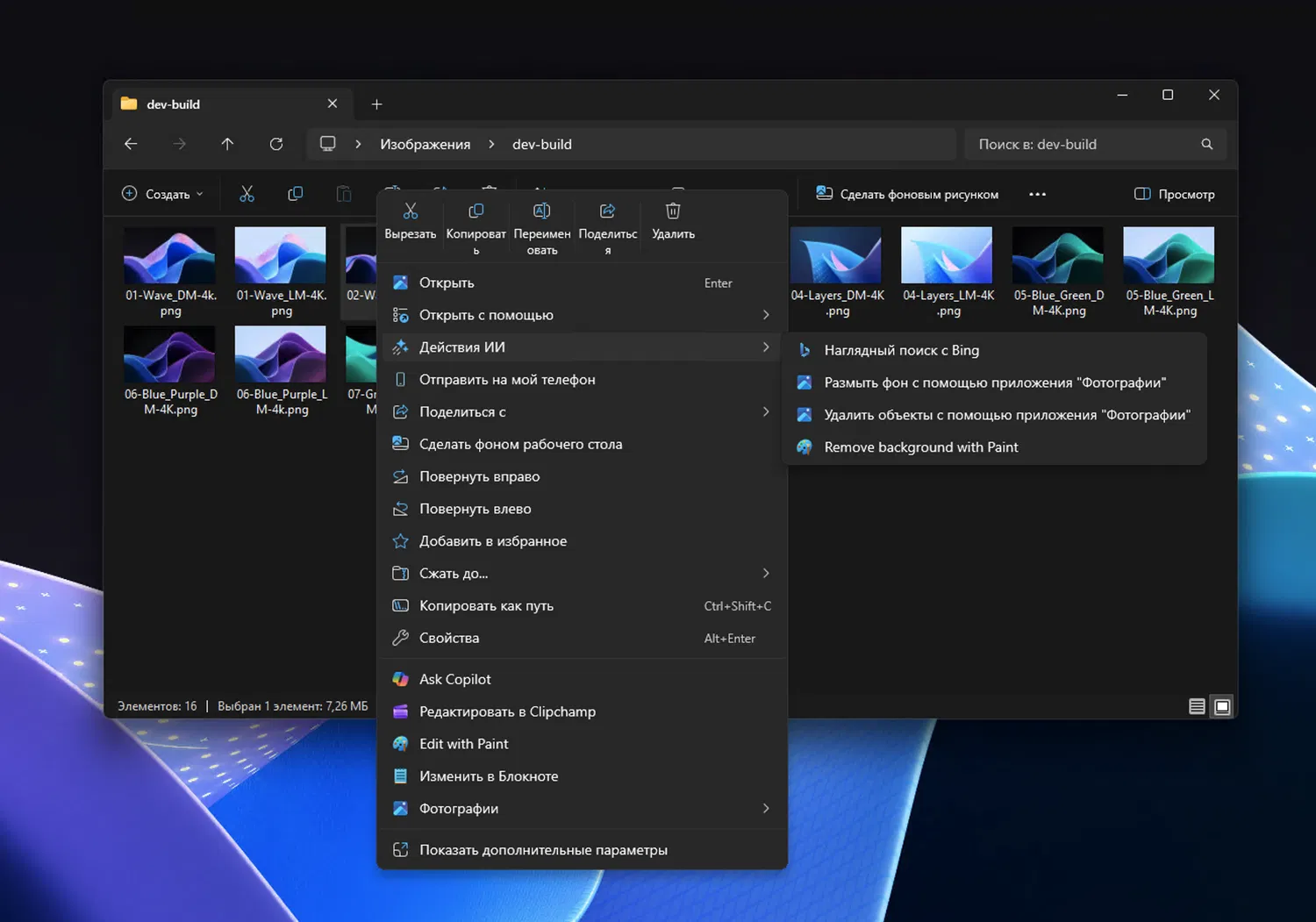1316x922 pixels.
Task: Click the Refresh button in navigation bar
Action: pos(276,144)
